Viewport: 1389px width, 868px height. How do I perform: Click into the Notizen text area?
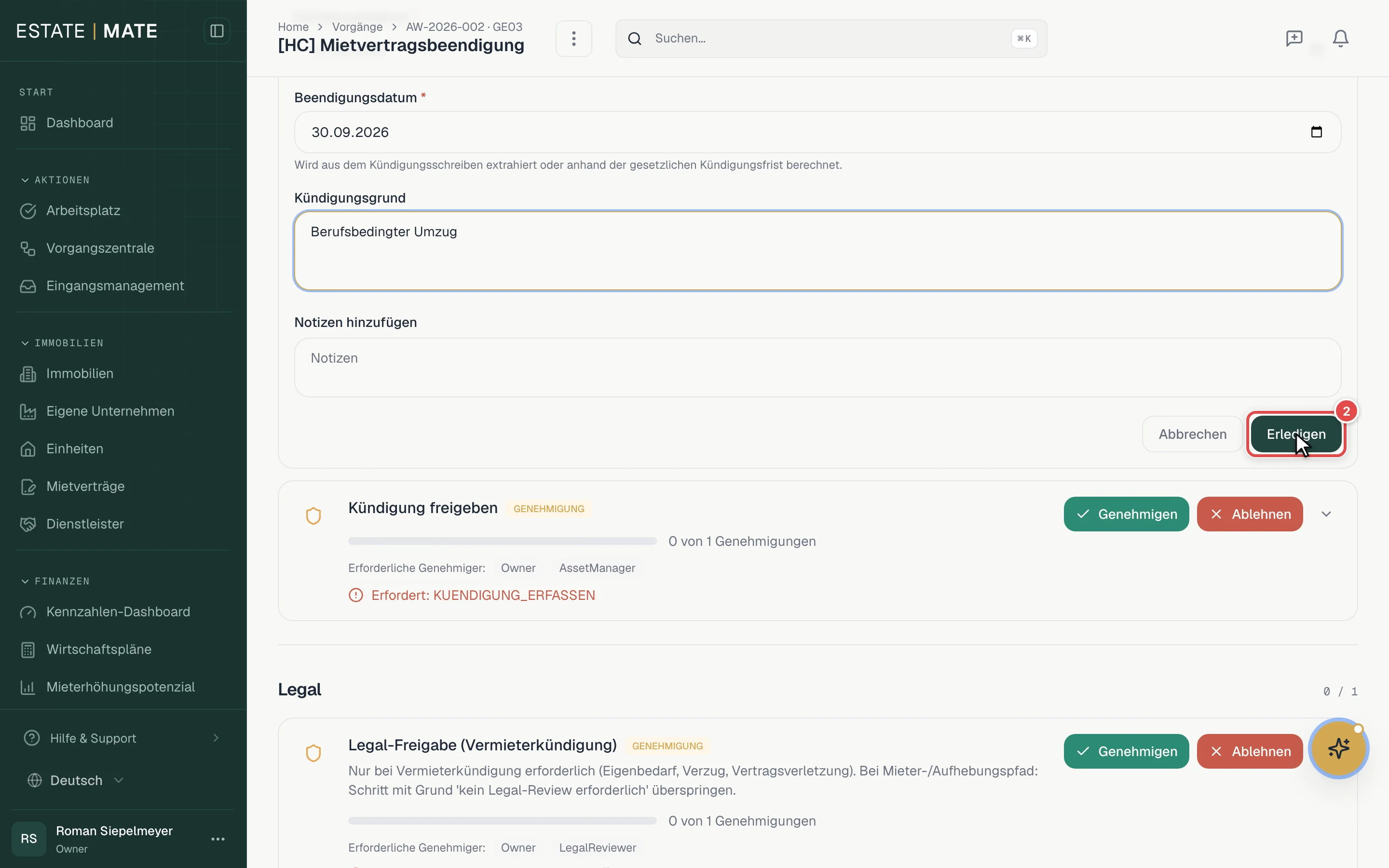(817, 367)
